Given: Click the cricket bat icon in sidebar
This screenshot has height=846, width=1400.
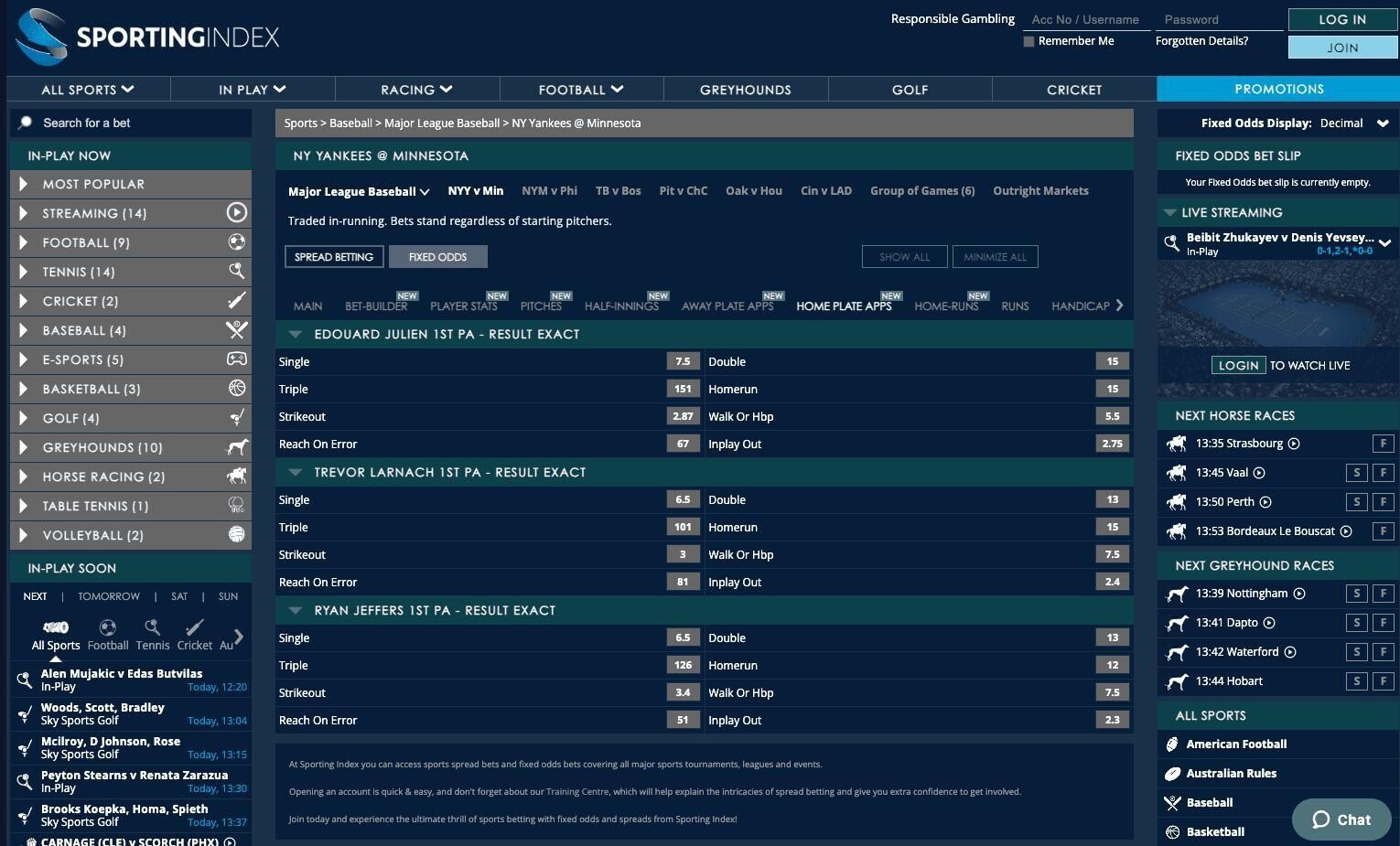Looking at the screenshot, I should 236,301.
